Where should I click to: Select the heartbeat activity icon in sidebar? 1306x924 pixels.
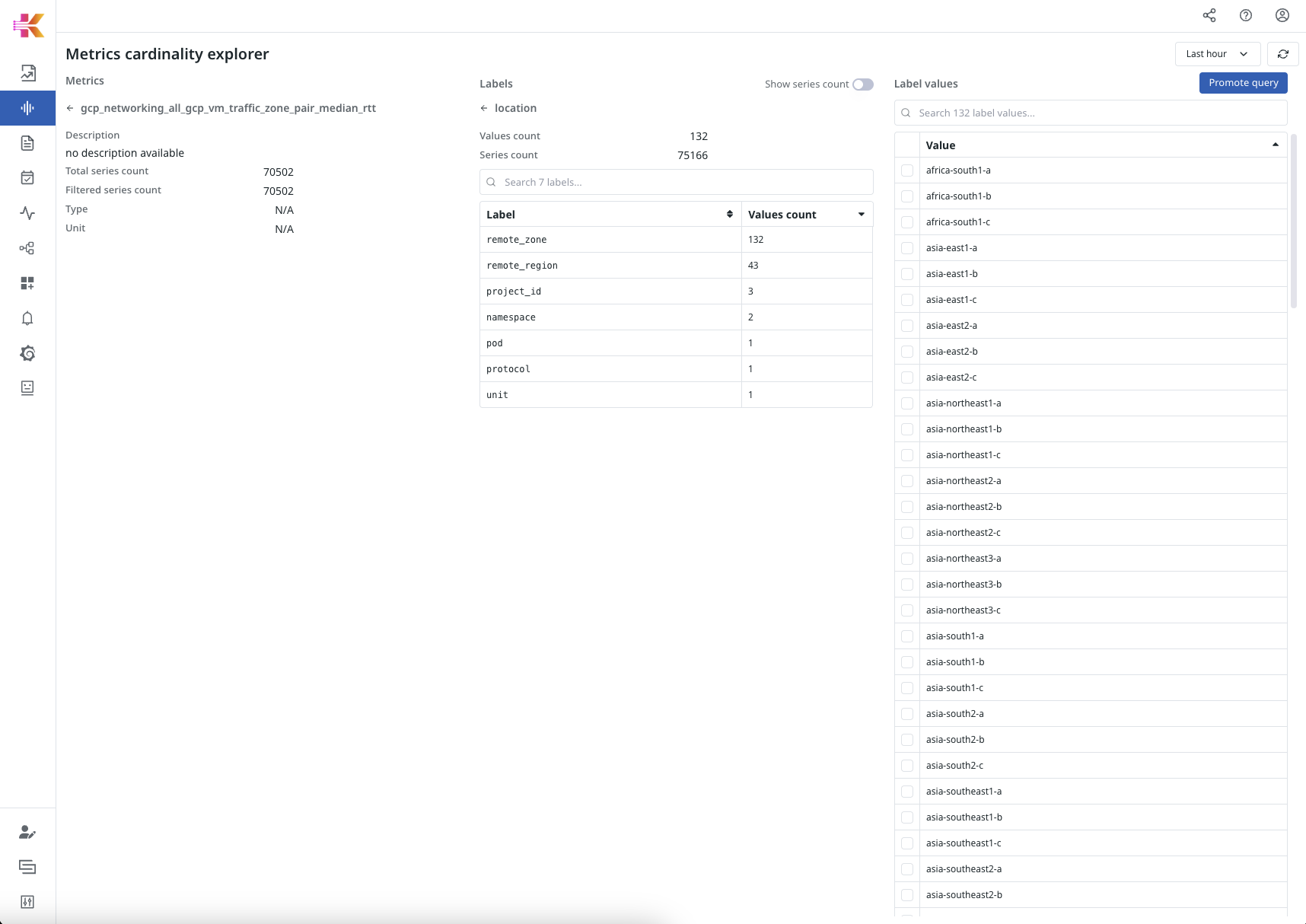pyautogui.click(x=27, y=213)
